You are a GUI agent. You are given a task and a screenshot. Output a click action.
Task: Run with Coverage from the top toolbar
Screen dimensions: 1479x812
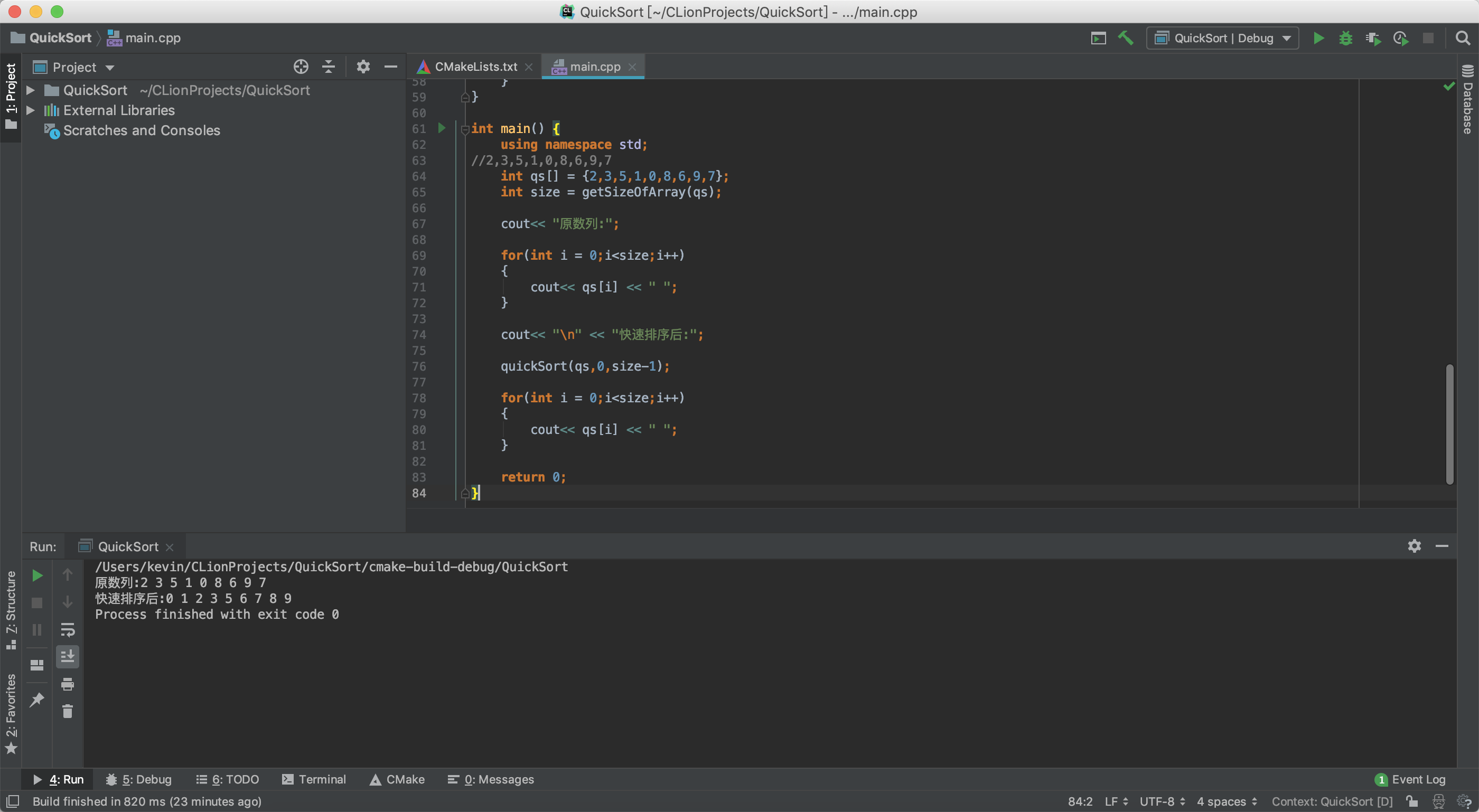coord(1373,38)
